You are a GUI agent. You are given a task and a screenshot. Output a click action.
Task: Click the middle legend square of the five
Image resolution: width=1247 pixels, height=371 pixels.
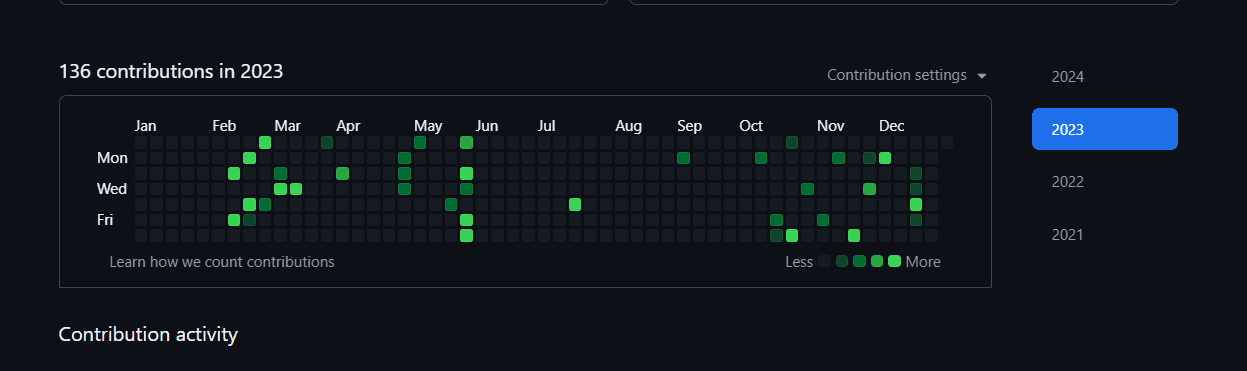tap(859, 261)
